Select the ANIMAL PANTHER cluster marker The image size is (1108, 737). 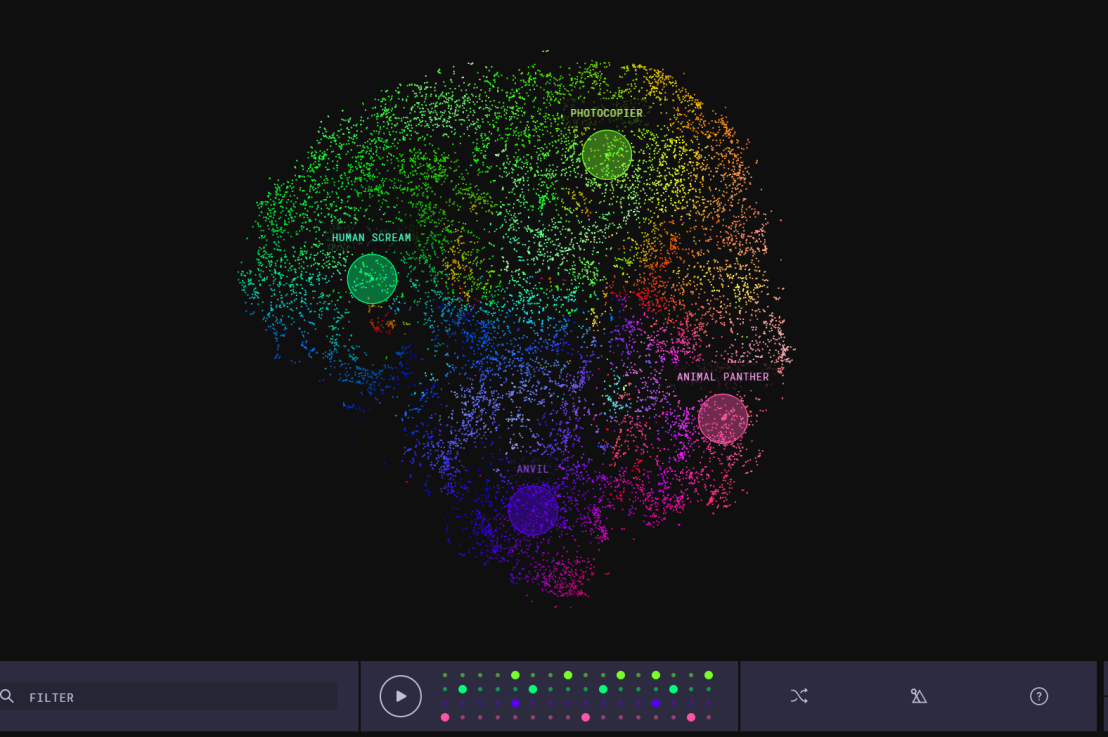coord(723,420)
